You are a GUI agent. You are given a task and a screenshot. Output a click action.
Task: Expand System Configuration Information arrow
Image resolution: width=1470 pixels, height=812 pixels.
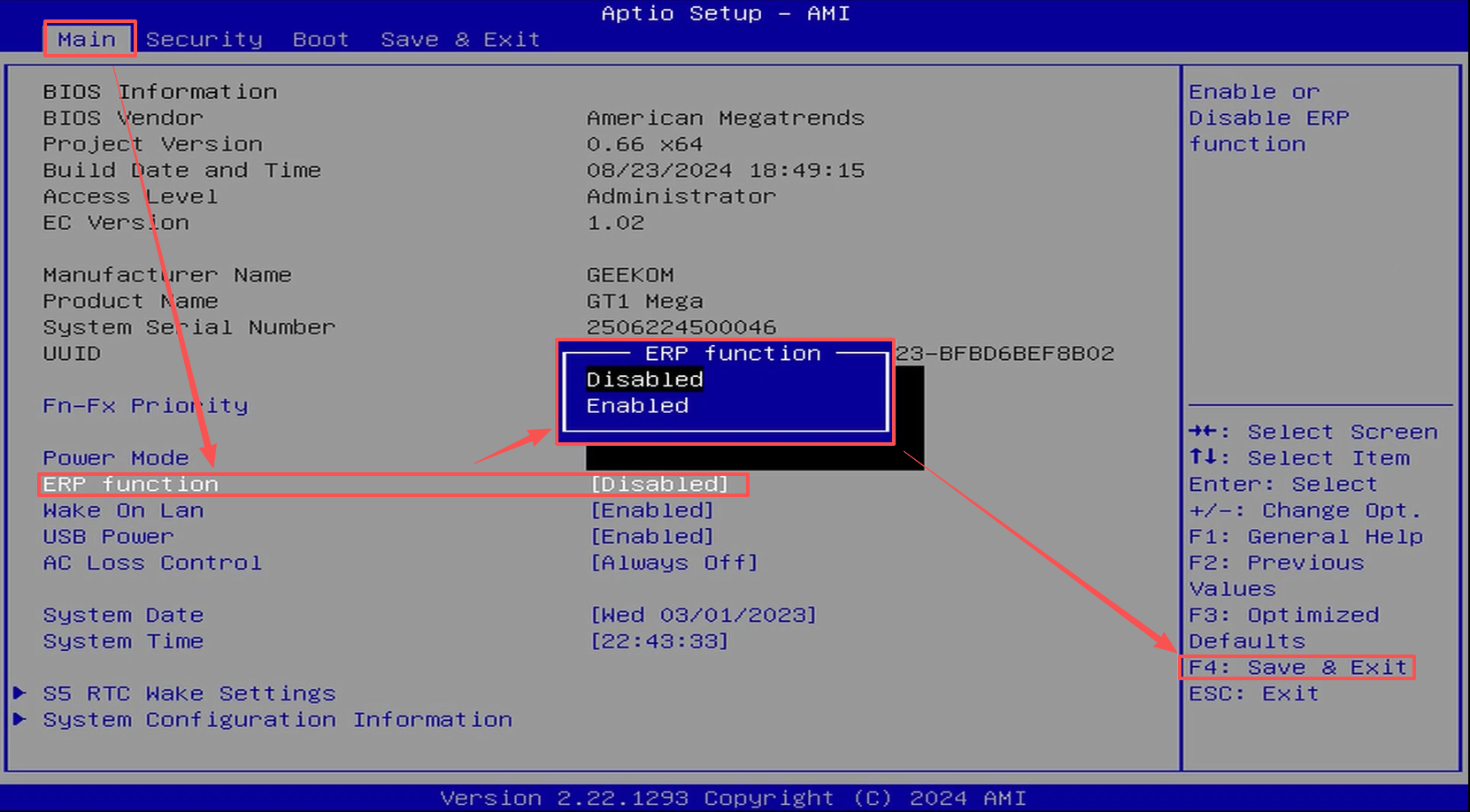(19, 720)
